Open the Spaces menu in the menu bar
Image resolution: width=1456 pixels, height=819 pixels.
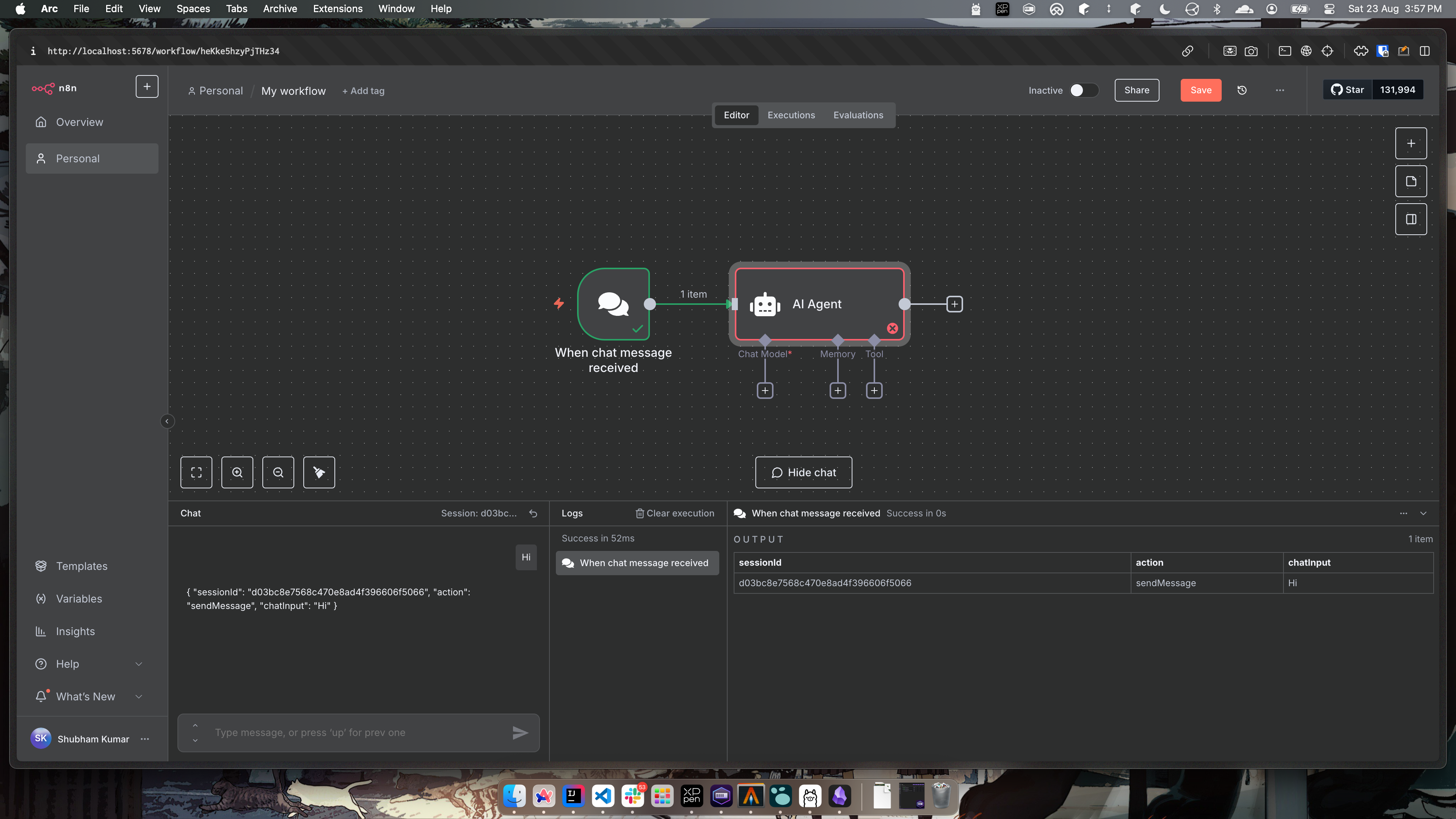[193, 8]
